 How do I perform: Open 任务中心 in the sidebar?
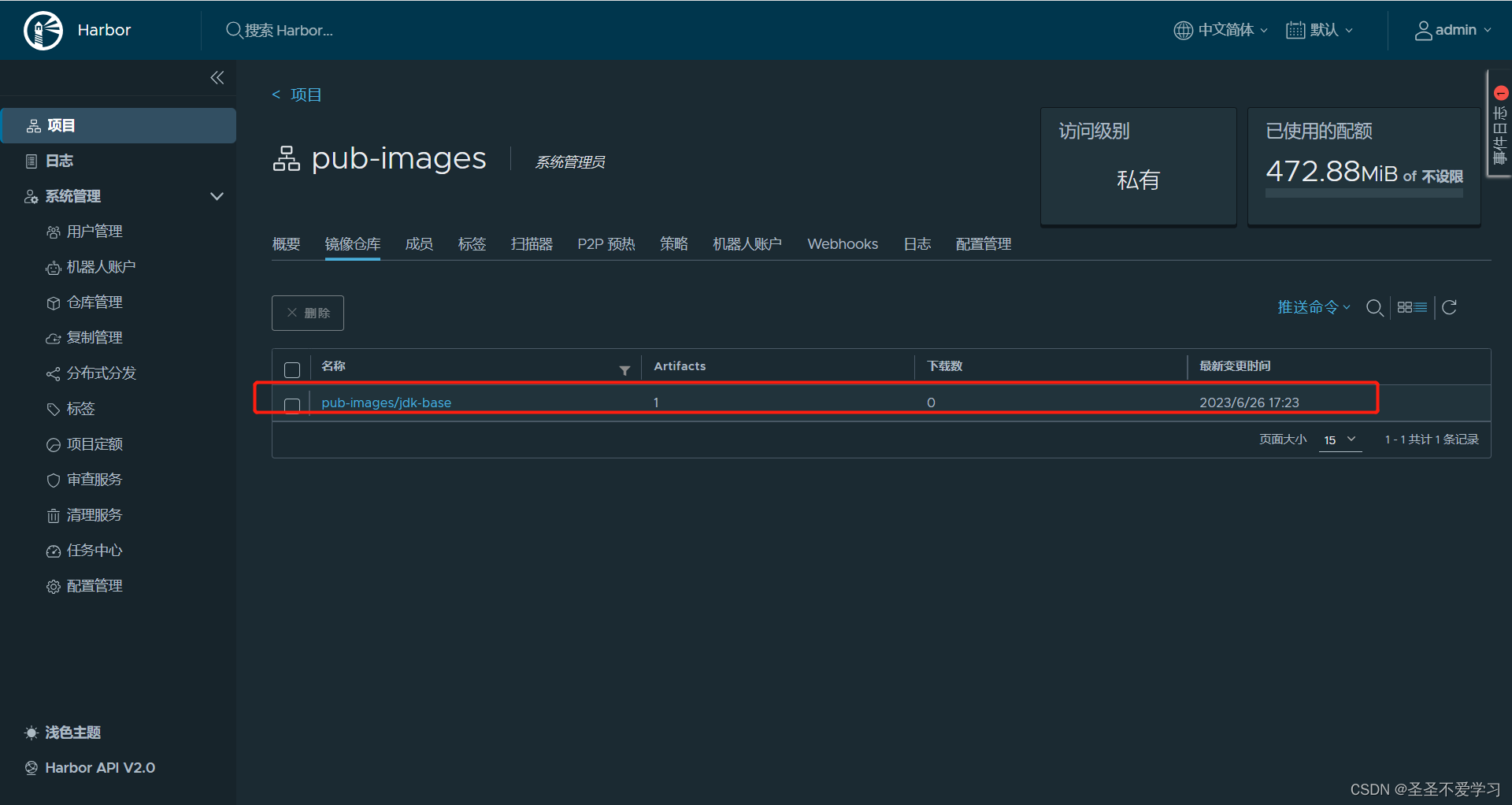(x=94, y=551)
